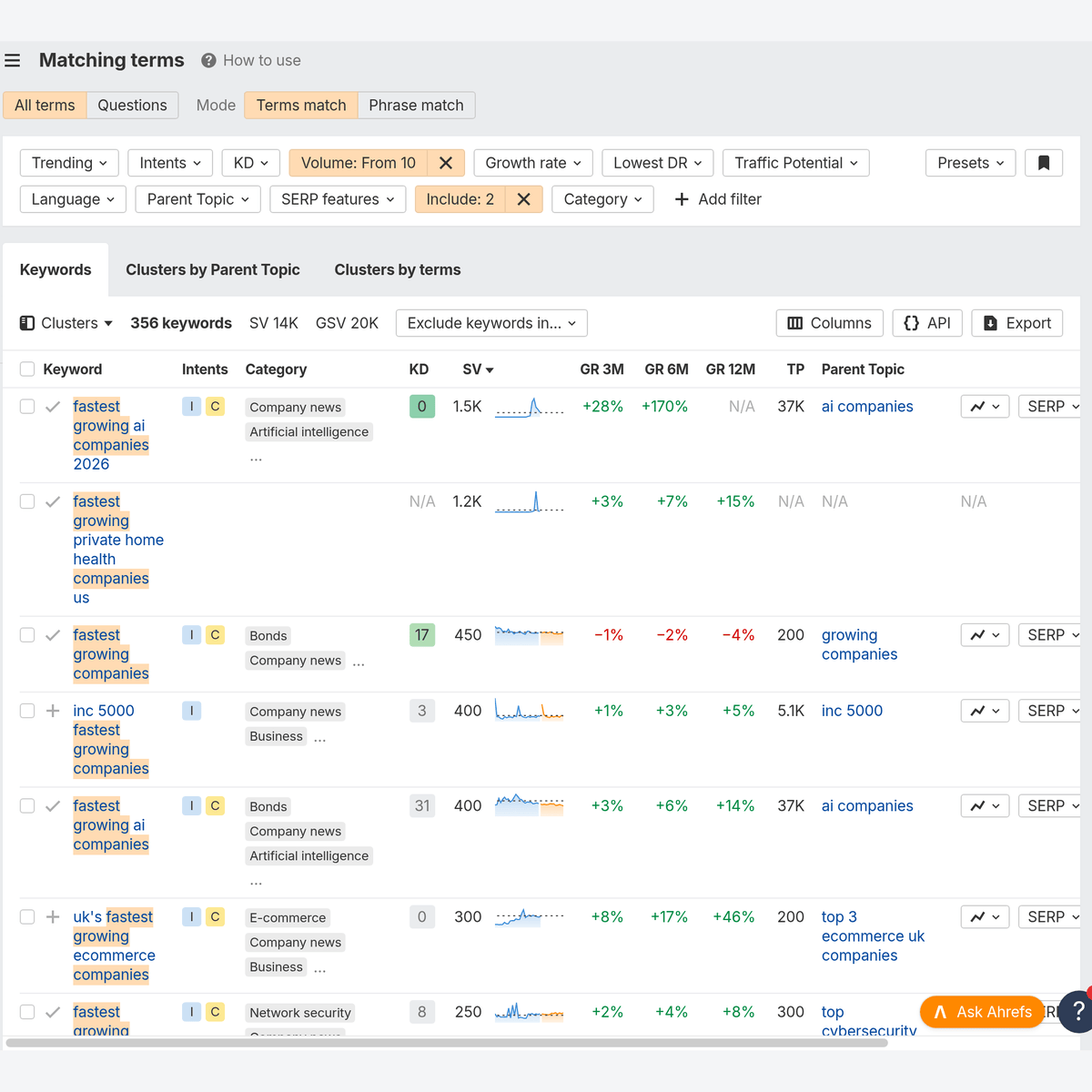Click Commercial intent badge for fastest growing companies row
Viewport: 1092px width, 1092px height.
coord(215,635)
